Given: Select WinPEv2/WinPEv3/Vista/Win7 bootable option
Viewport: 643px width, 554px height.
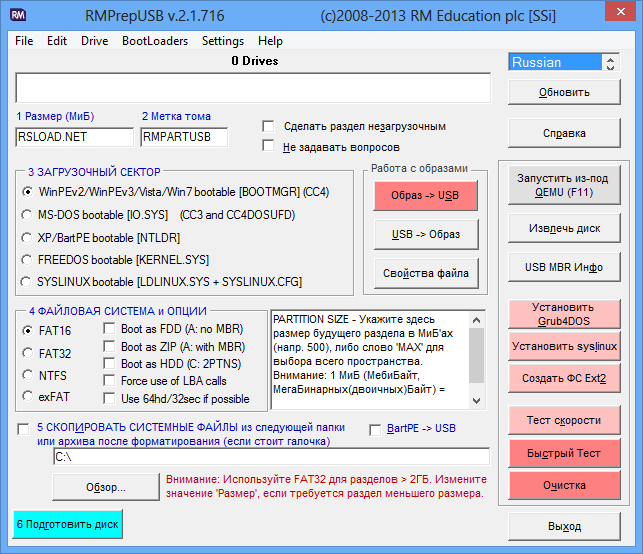Looking at the screenshot, I should click(27, 192).
